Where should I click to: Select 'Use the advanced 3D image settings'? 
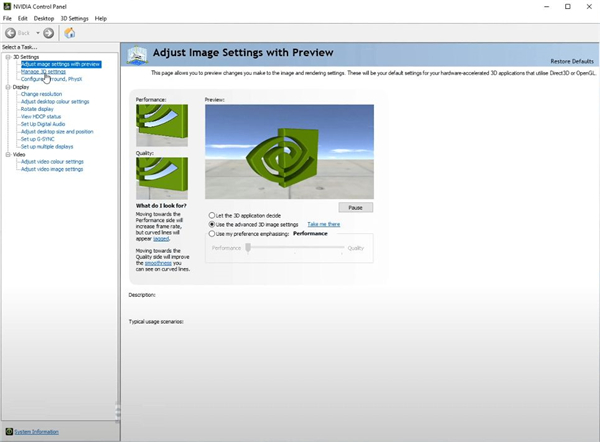point(211,224)
